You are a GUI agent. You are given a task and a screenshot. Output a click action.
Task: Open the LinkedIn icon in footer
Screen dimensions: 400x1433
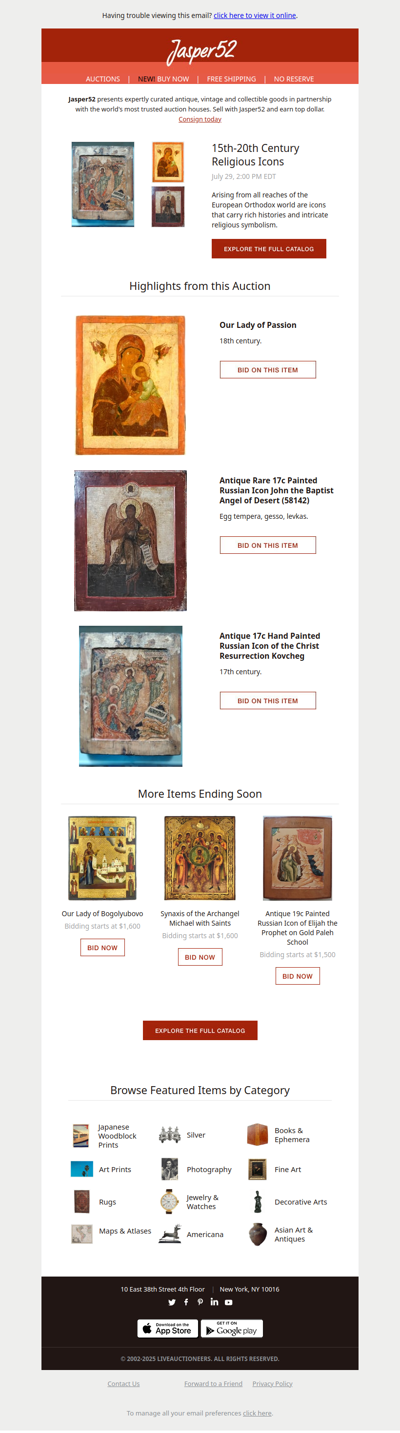coord(214,1302)
